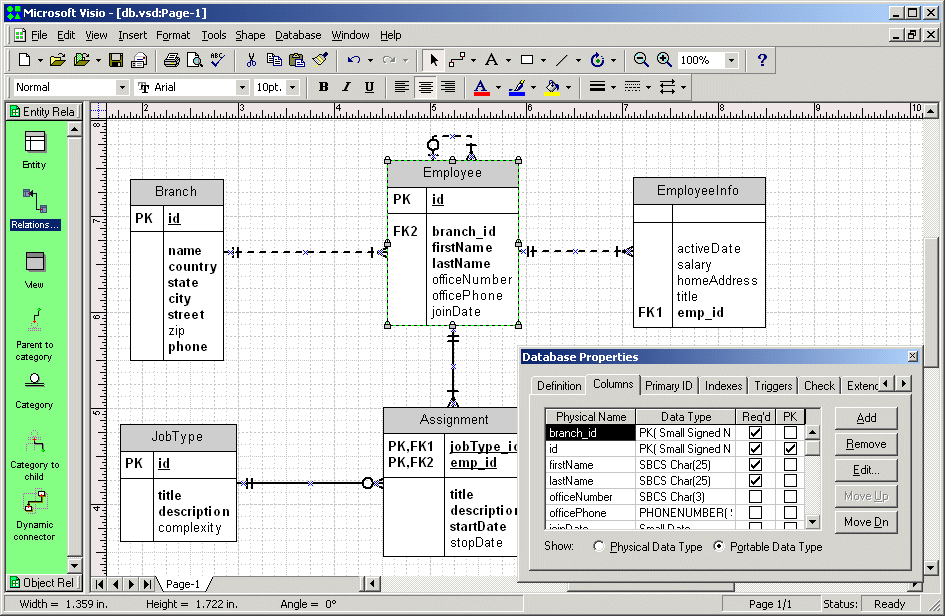Select the Pointer tool
Viewport: 945px width, 616px height.
pos(432,60)
